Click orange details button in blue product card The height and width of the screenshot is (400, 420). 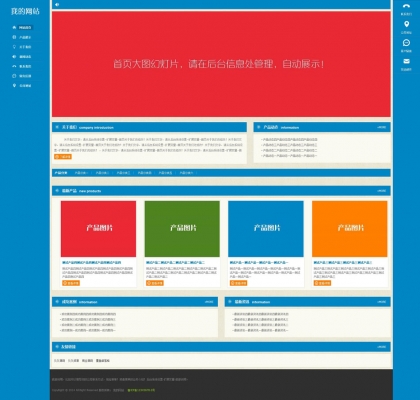tap(238, 283)
